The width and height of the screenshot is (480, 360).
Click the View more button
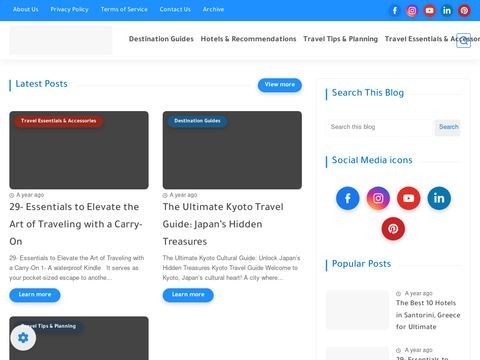coord(280,85)
